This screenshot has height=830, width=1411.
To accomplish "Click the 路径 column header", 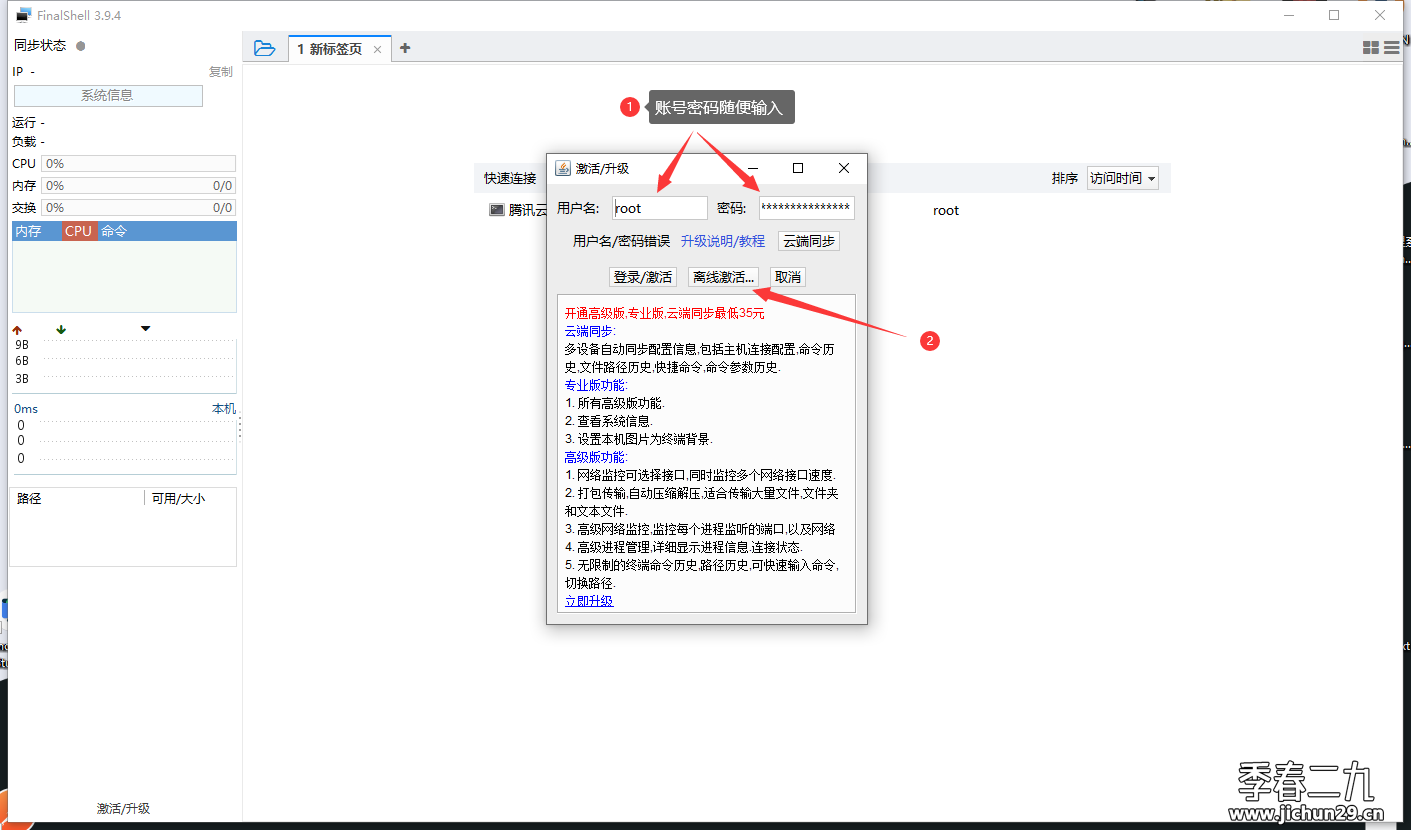I will [77, 498].
